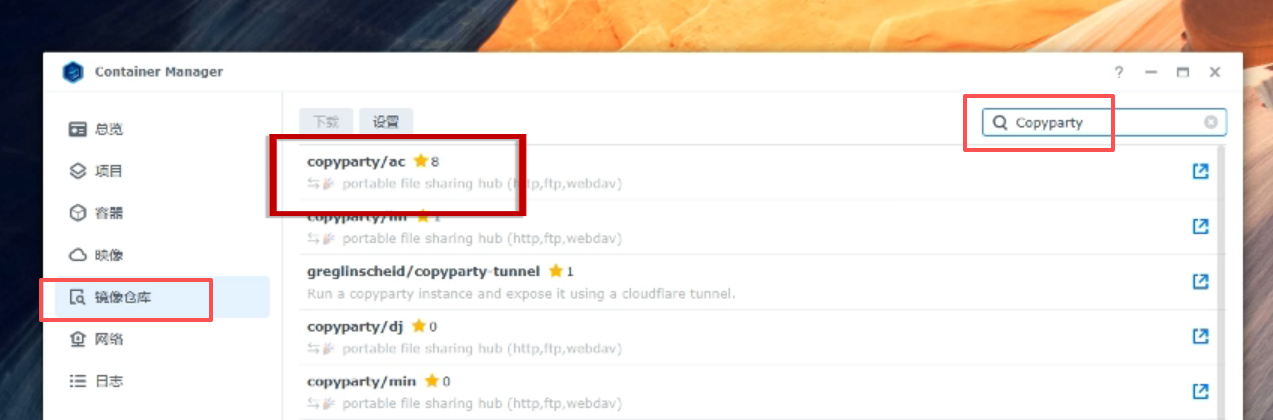Click the Container Manager logo icon
The image size is (1273, 420).
point(73,72)
